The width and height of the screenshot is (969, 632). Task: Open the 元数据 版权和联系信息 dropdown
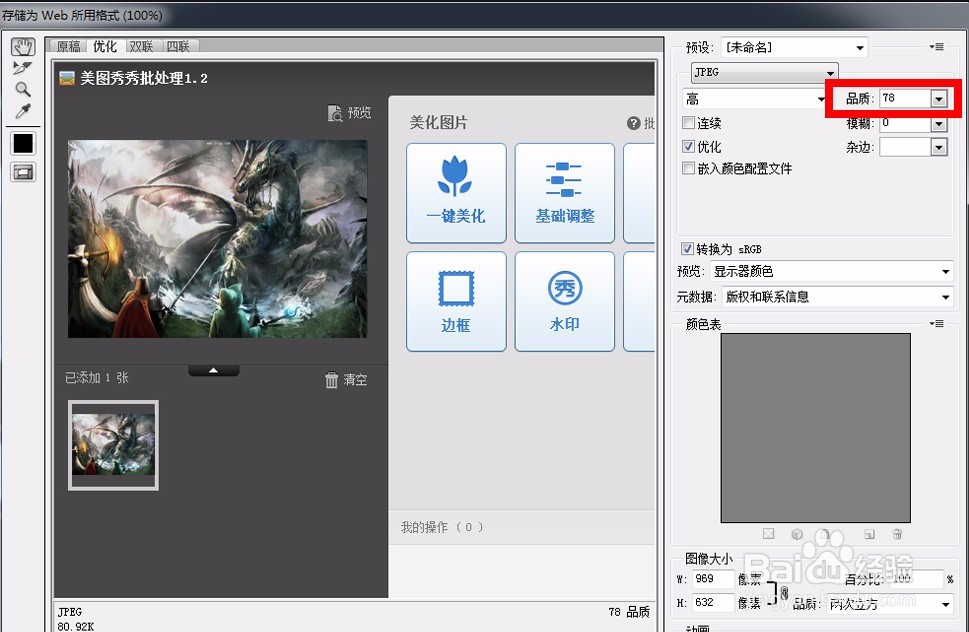coord(837,297)
